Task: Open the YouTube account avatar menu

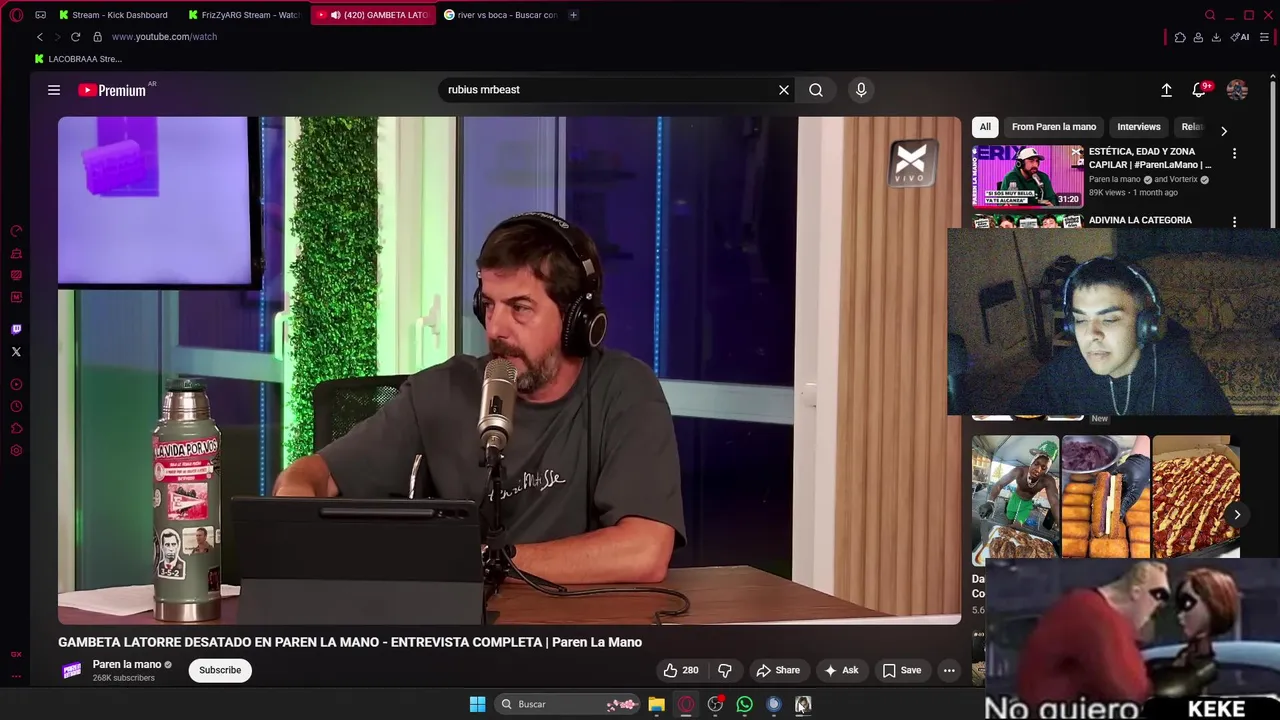Action: coord(1237,90)
